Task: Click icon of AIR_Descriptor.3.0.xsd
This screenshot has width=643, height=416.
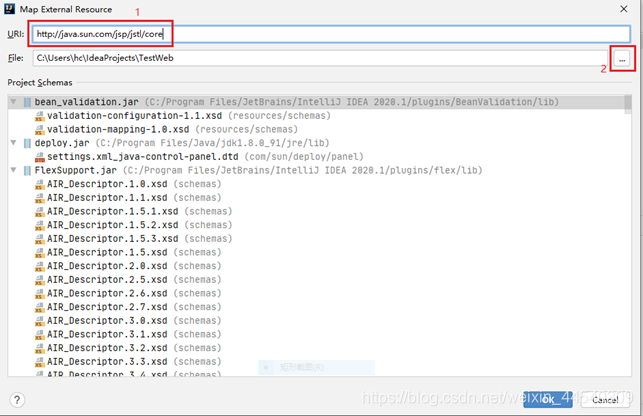Action: (x=39, y=321)
